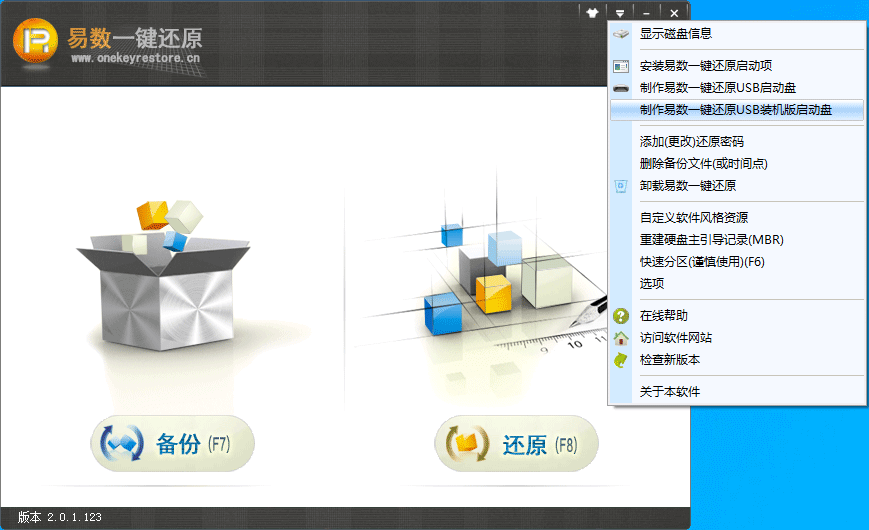Click the orange box icon on 还原 button

(x=467, y=444)
